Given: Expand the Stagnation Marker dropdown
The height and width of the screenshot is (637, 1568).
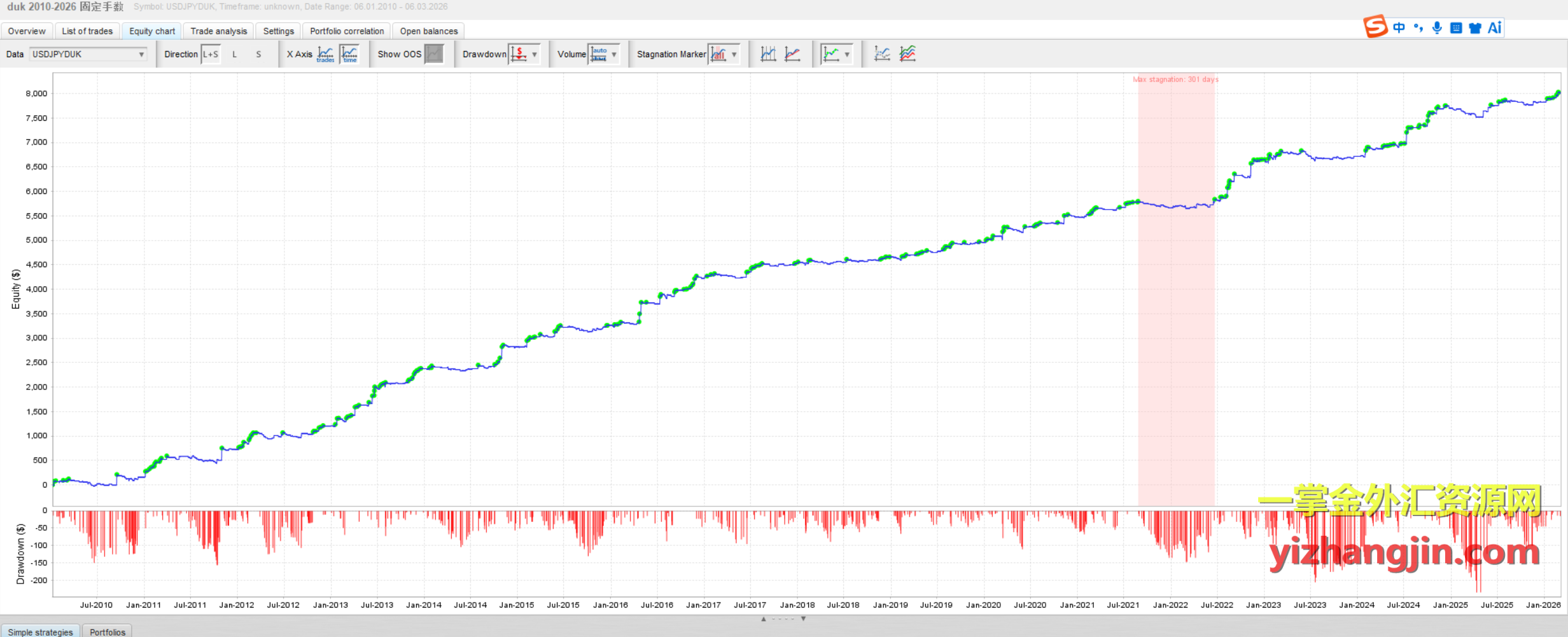Looking at the screenshot, I should pyautogui.click(x=734, y=55).
